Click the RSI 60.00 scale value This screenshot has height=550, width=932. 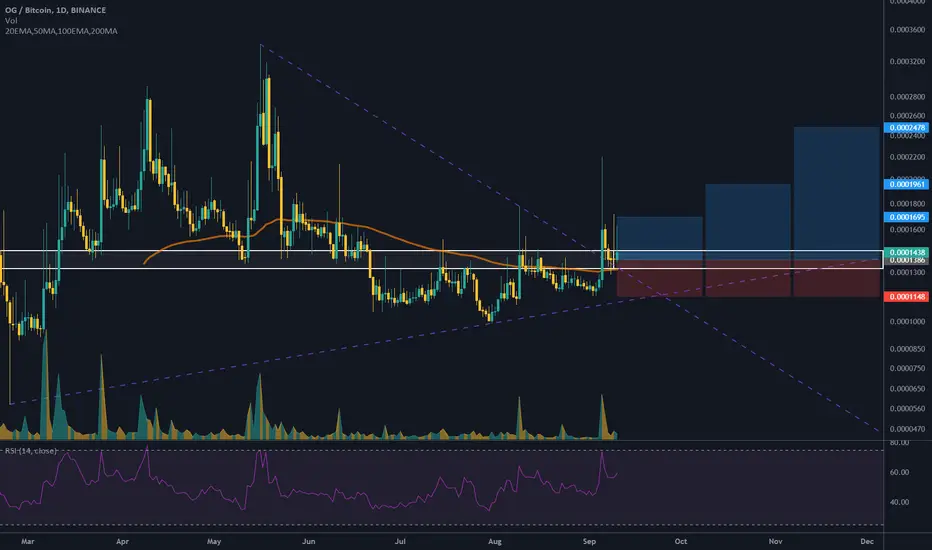pos(899,473)
